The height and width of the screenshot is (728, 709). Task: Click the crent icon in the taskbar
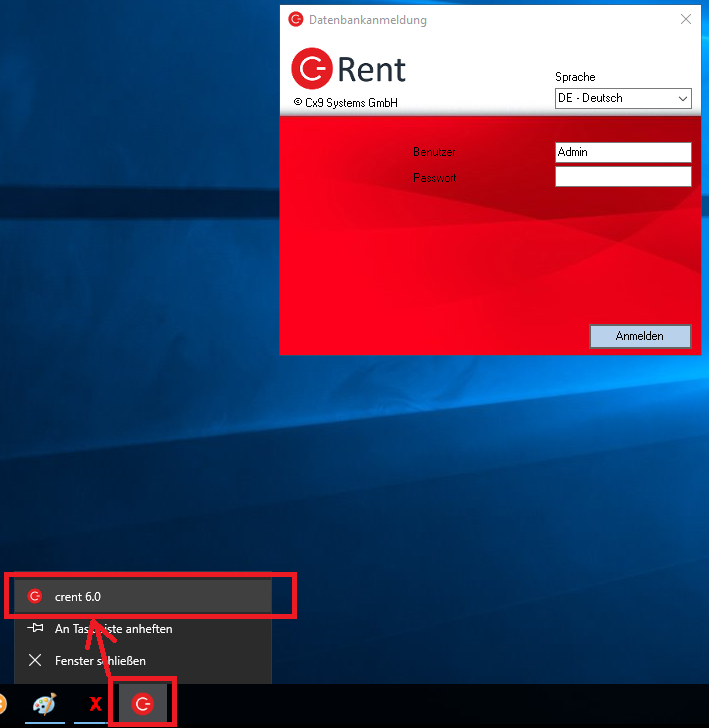[x=144, y=704]
